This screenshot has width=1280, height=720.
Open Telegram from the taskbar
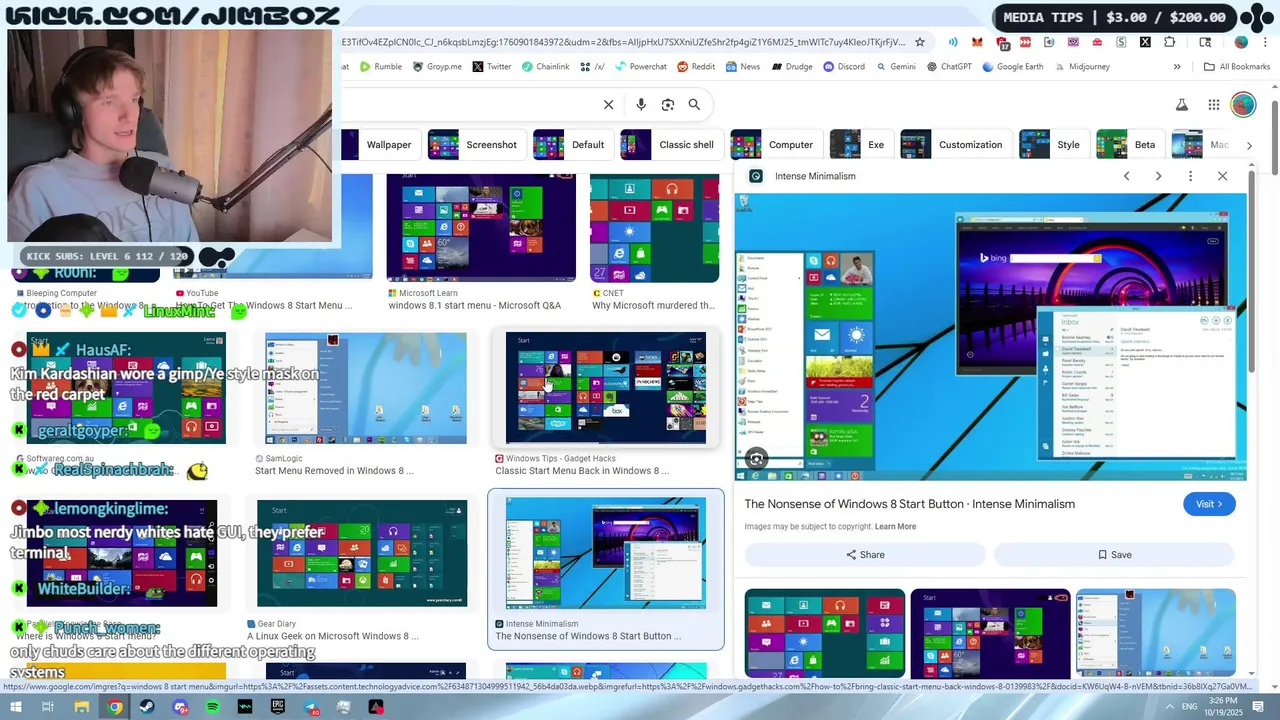311,707
